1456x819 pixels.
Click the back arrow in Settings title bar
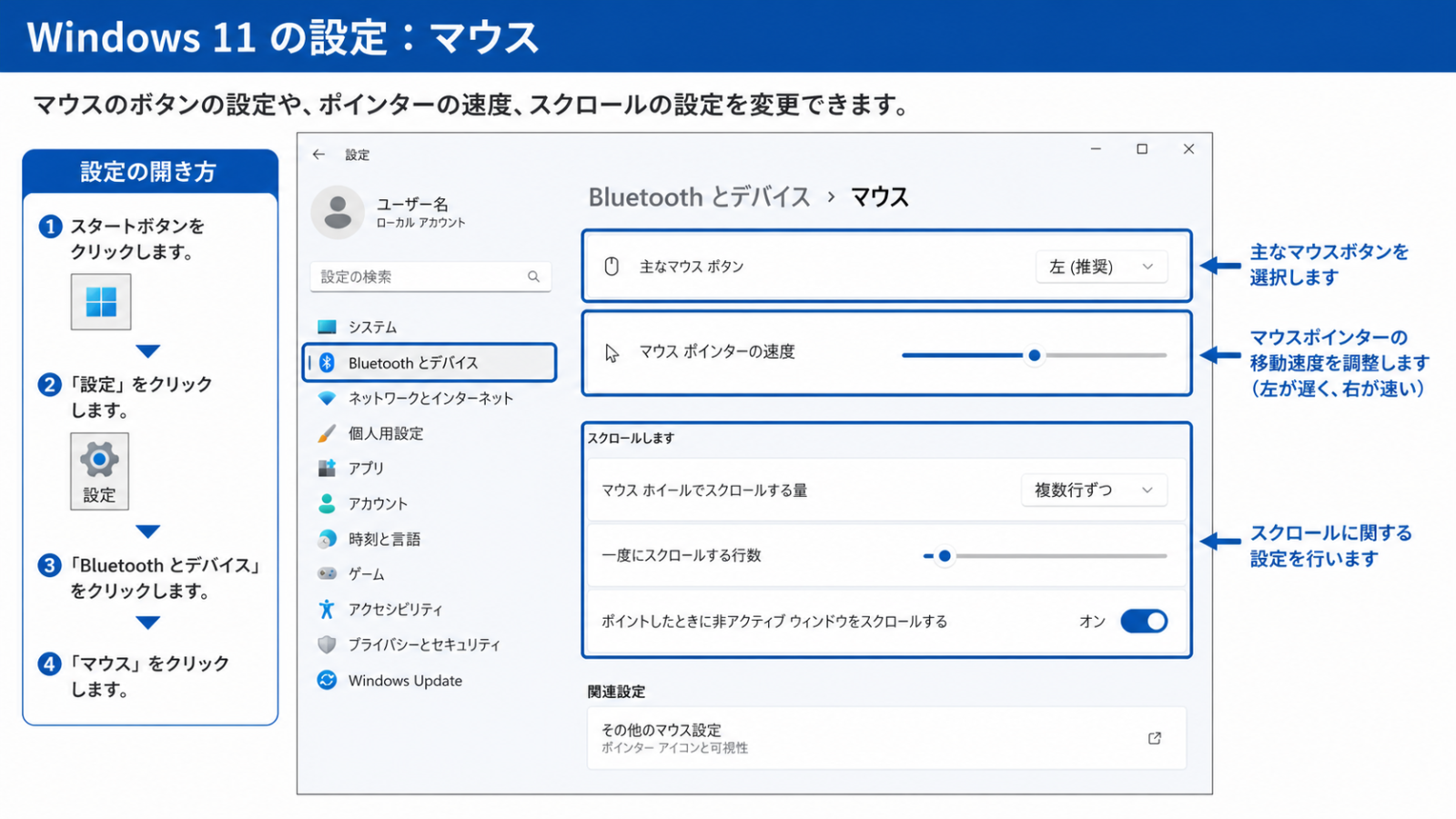click(x=318, y=155)
